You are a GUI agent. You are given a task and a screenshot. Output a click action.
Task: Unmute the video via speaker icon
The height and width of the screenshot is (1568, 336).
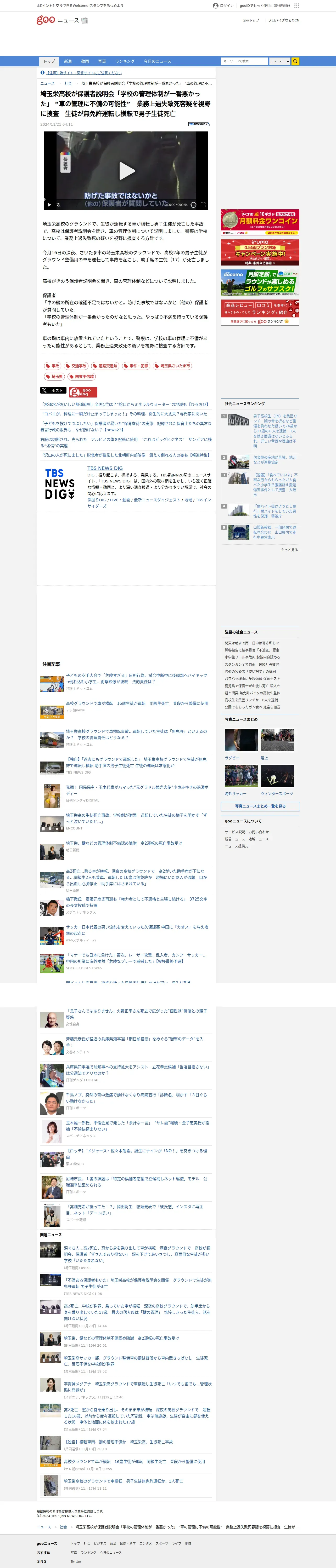pyautogui.click(x=59, y=205)
